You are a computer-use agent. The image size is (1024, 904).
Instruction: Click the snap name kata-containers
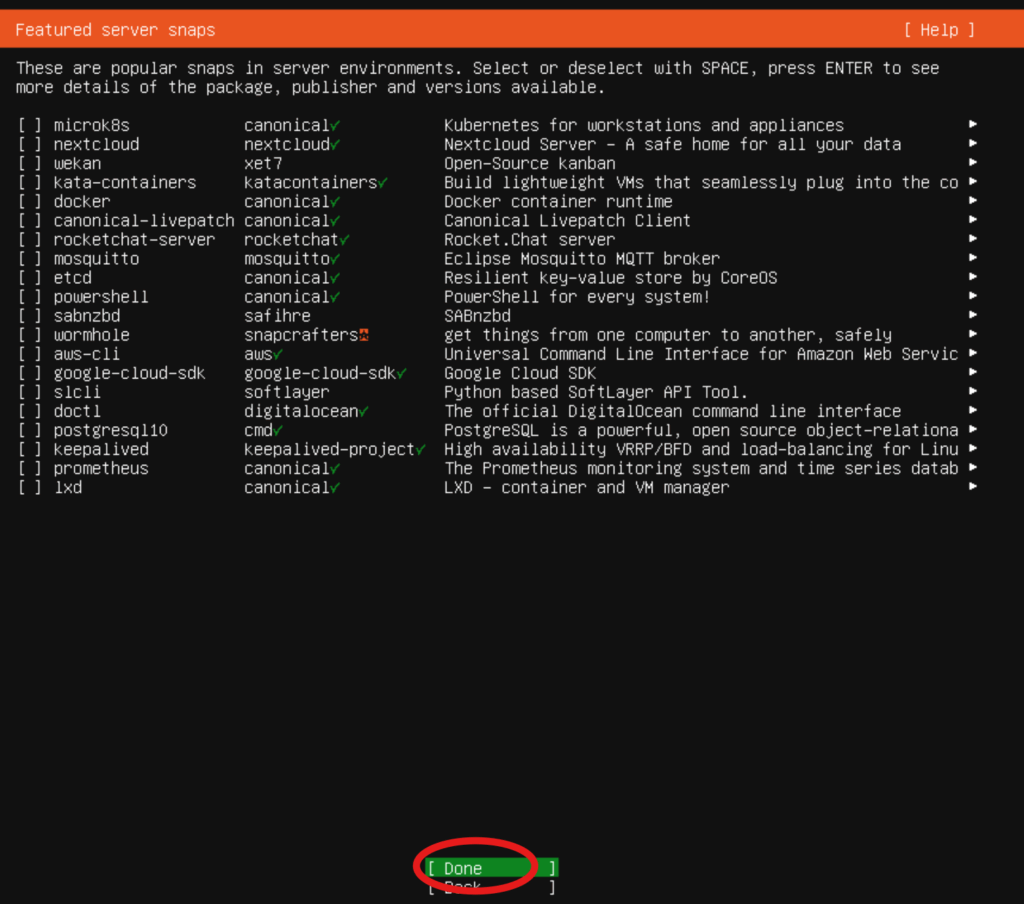pyautogui.click(x=125, y=183)
